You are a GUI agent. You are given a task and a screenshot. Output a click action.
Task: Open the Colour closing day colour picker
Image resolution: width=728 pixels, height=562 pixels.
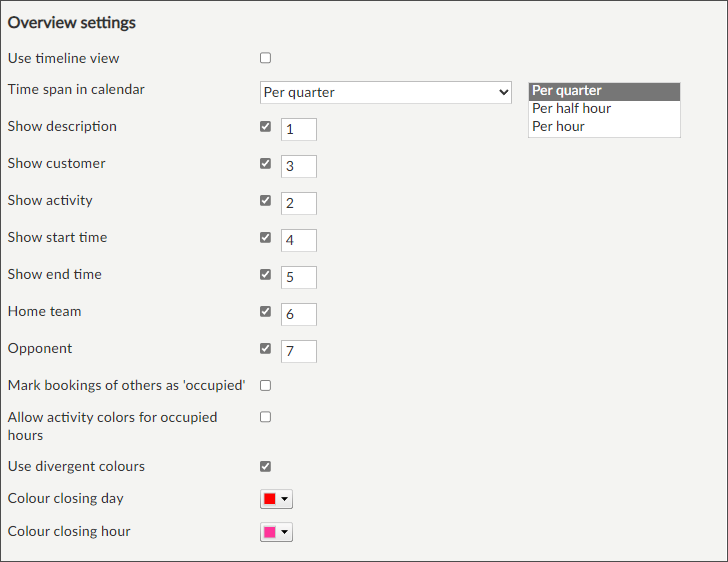coord(276,499)
